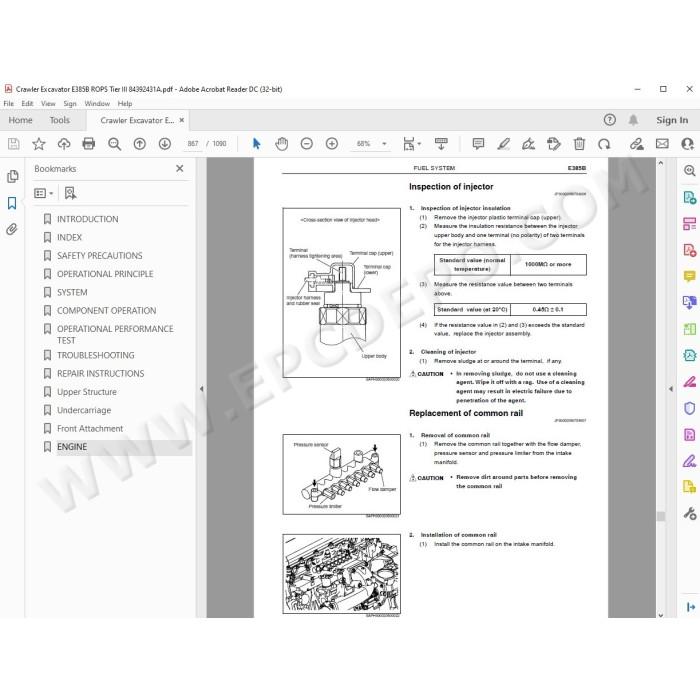Image resolution: width=700 pixels, height=700 pixels.
Task: Click the upload to cloud icon
Action: pos(64,144)
